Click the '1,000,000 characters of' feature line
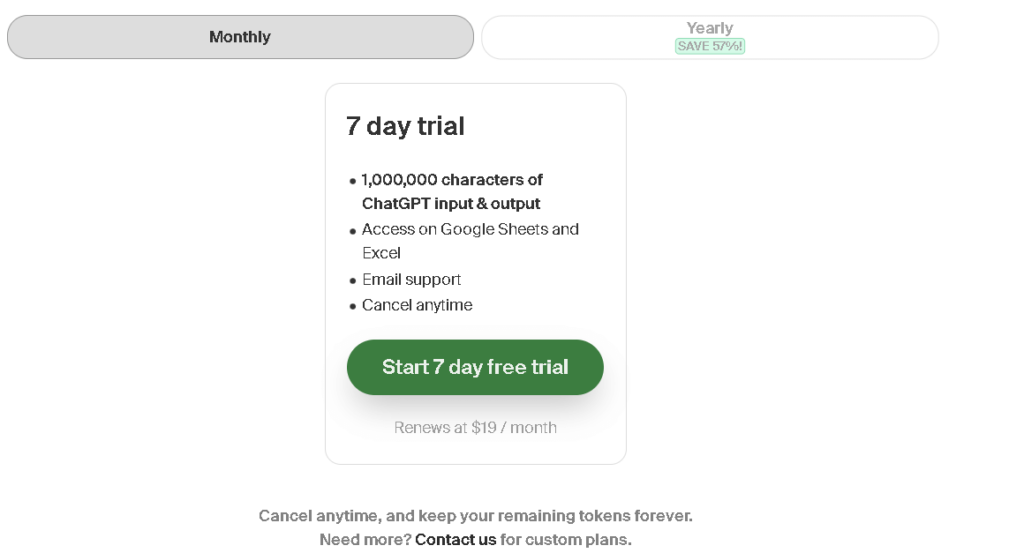1024x553 pixels. pyautogui.click(x=452, y=180)
